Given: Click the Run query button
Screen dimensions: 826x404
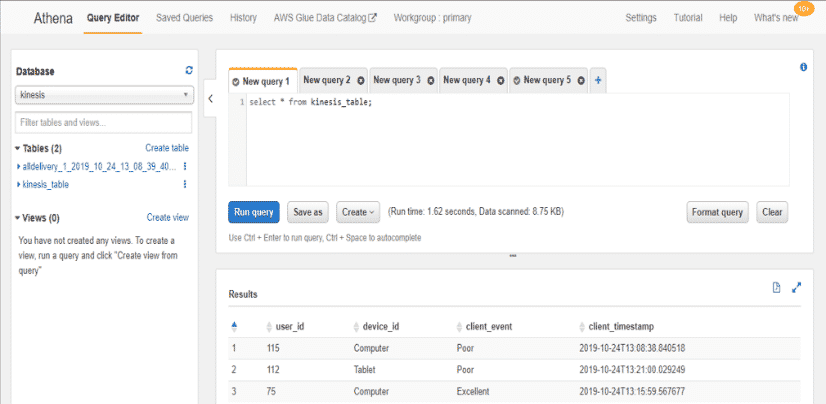Looking at the screenshot, I should pyautogui.click(x=254, y=212).
